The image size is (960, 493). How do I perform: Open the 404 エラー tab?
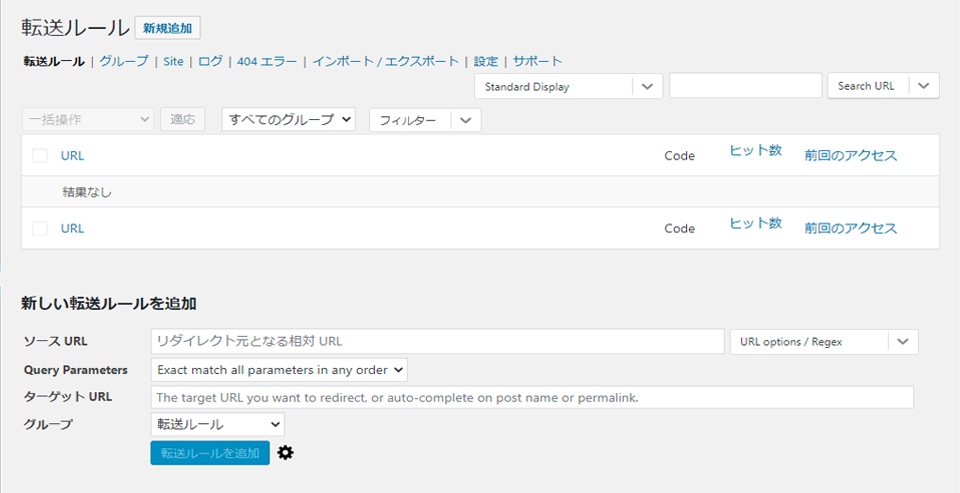point(267,61)
